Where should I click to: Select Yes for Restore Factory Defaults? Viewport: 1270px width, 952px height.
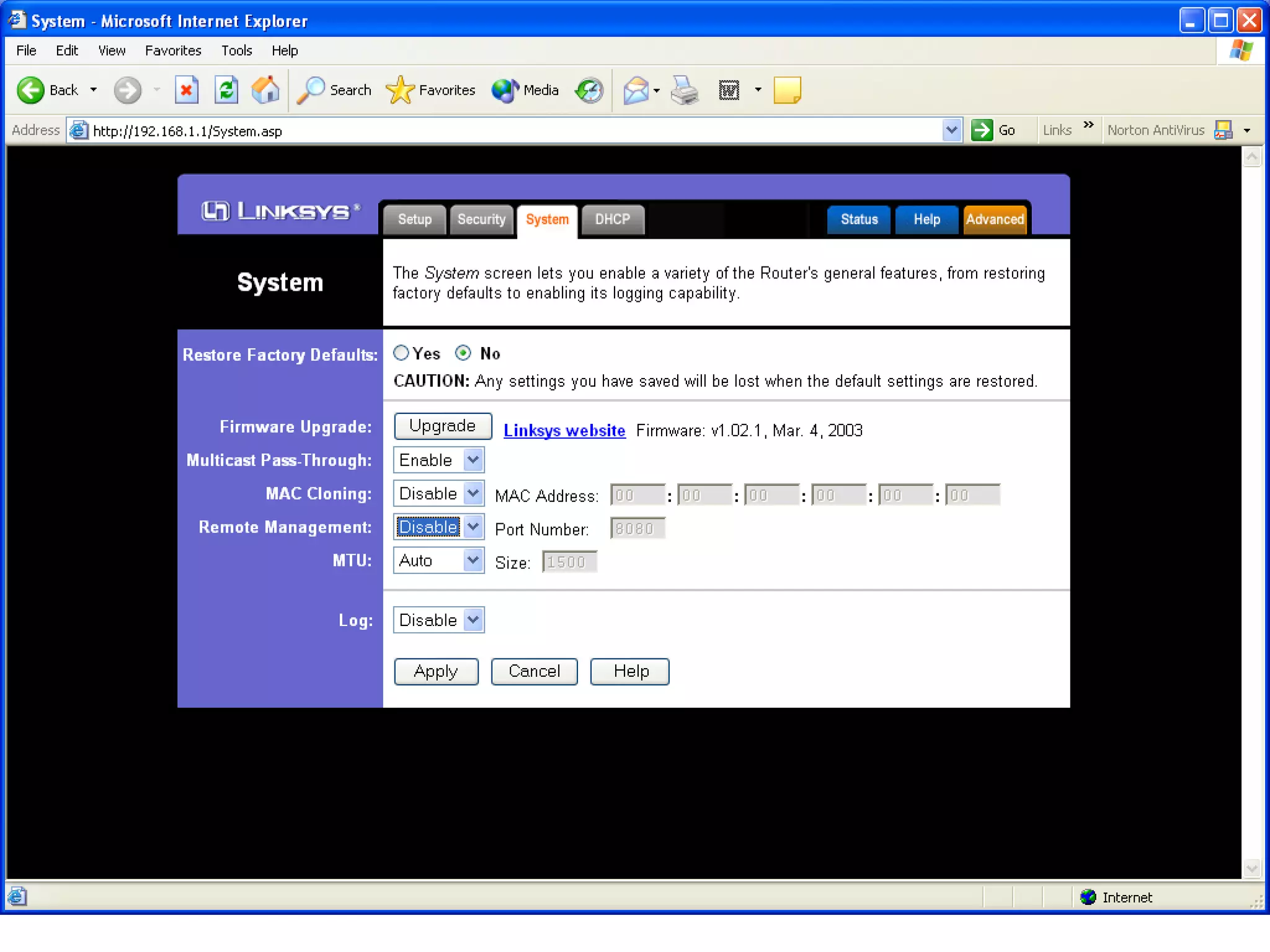[401, 353]
